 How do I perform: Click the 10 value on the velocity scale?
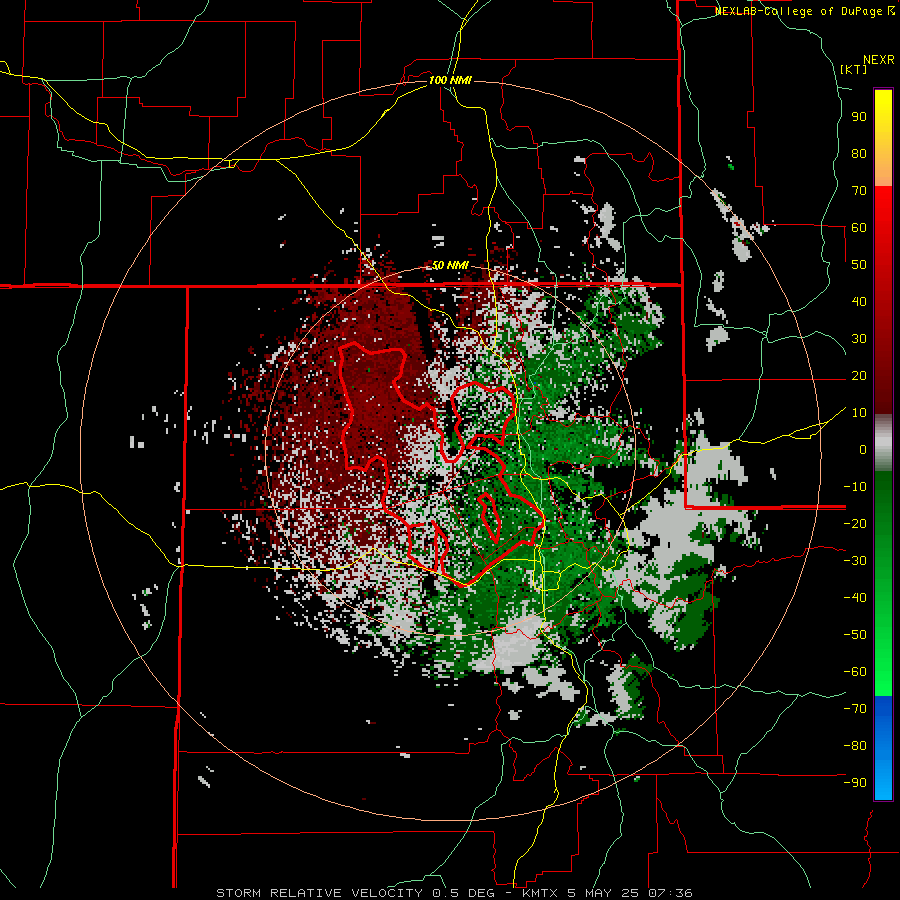(x=859, y=413)
